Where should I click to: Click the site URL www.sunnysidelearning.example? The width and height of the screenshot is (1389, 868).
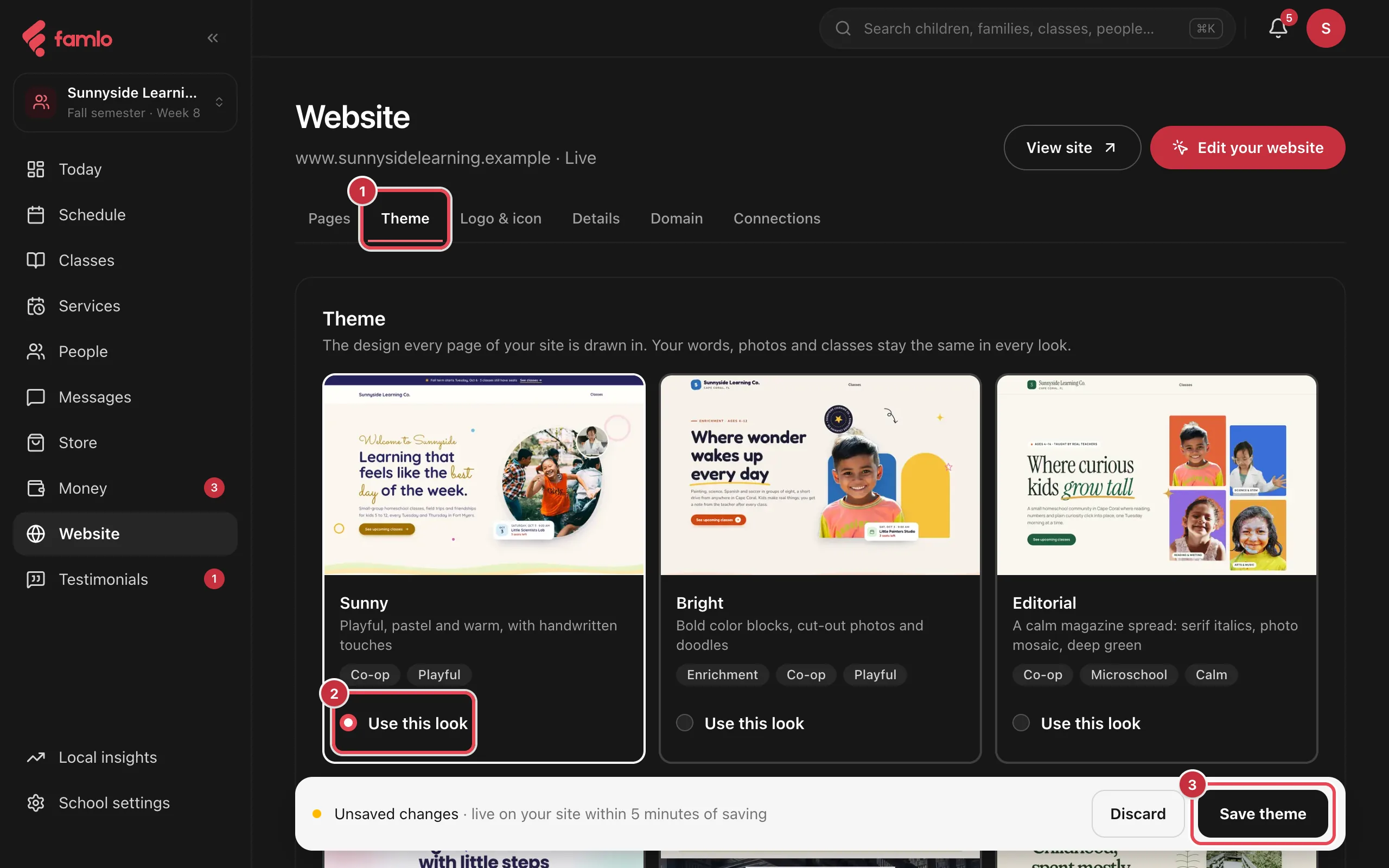point(423,158)
